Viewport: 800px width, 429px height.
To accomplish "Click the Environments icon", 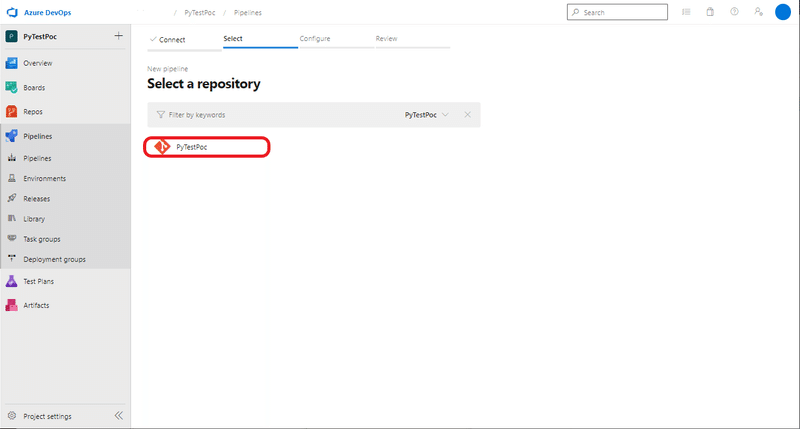I will [x=12, y=178].
